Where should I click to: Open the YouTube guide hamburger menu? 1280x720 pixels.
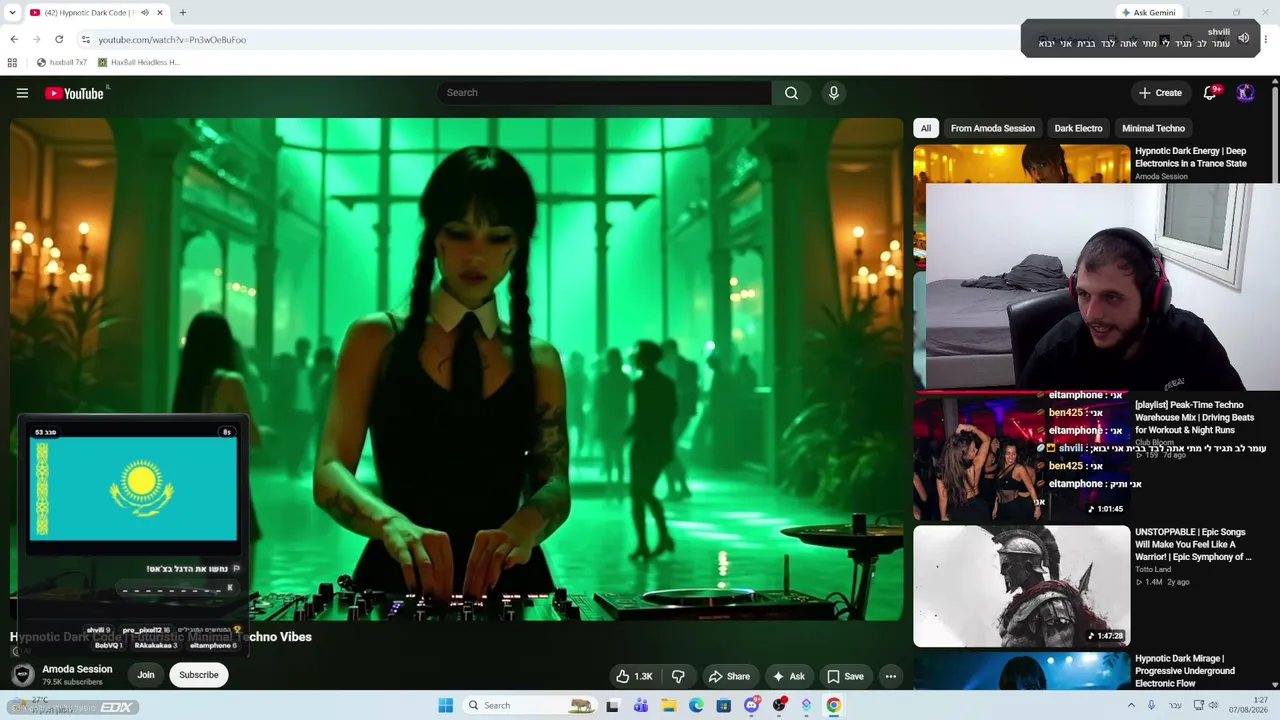click(x=22, y=93)
